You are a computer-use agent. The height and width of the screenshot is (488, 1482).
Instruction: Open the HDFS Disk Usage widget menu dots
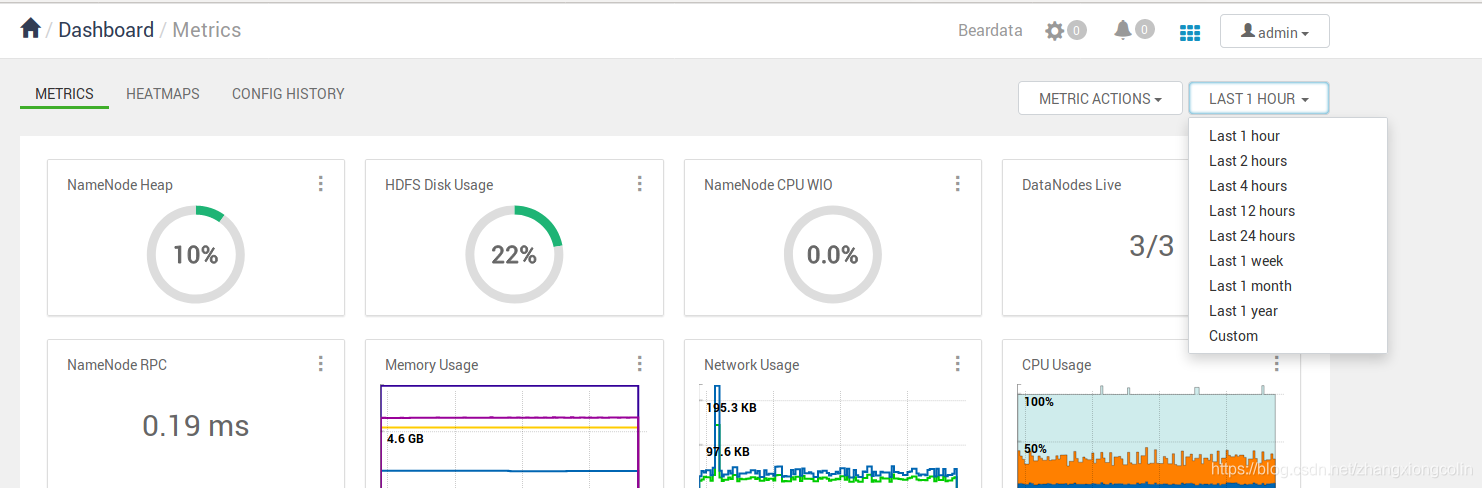pyautogui.click(x=639, y=184)
